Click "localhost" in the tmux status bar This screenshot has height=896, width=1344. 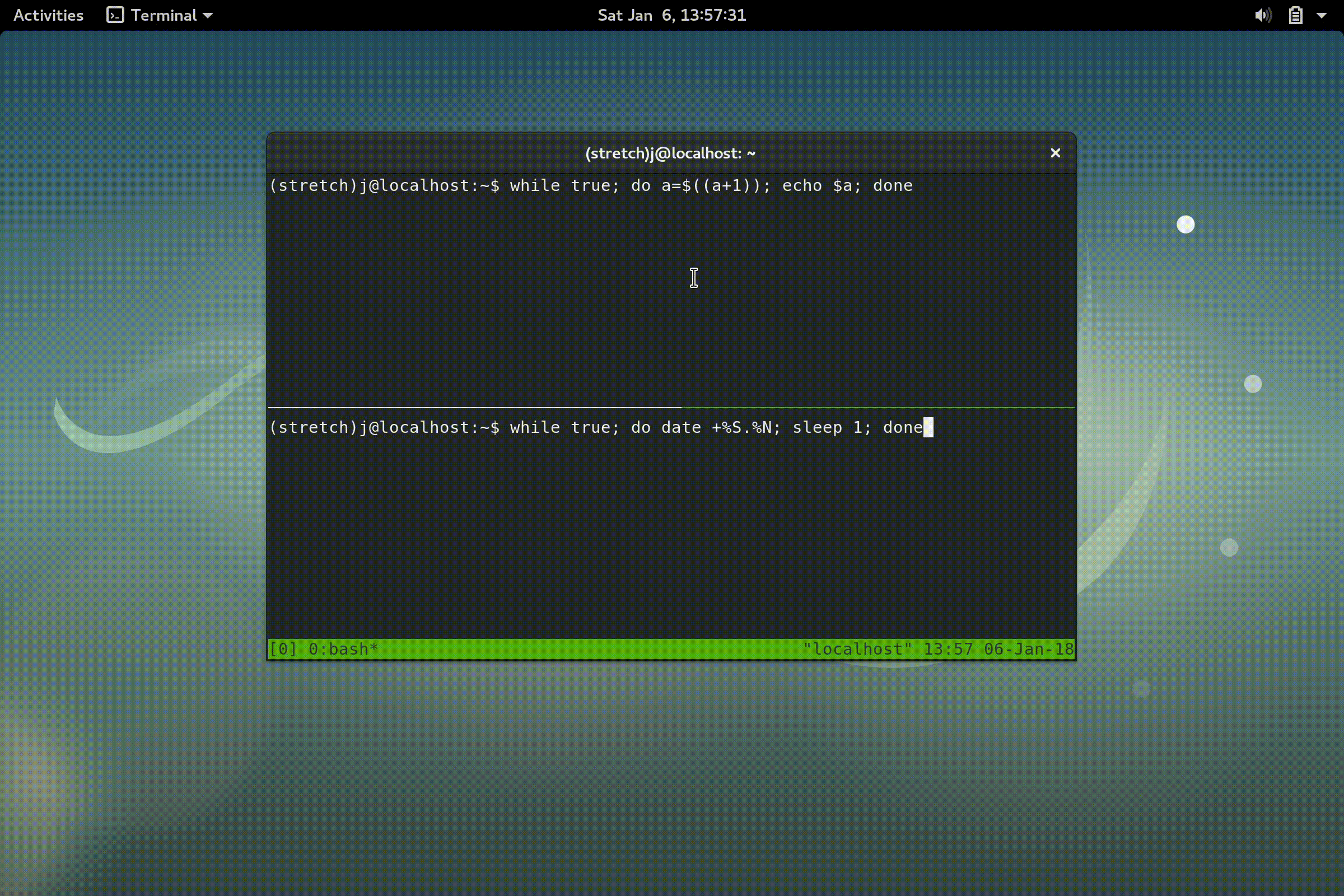pyautogui.click(x=857, y=649)
